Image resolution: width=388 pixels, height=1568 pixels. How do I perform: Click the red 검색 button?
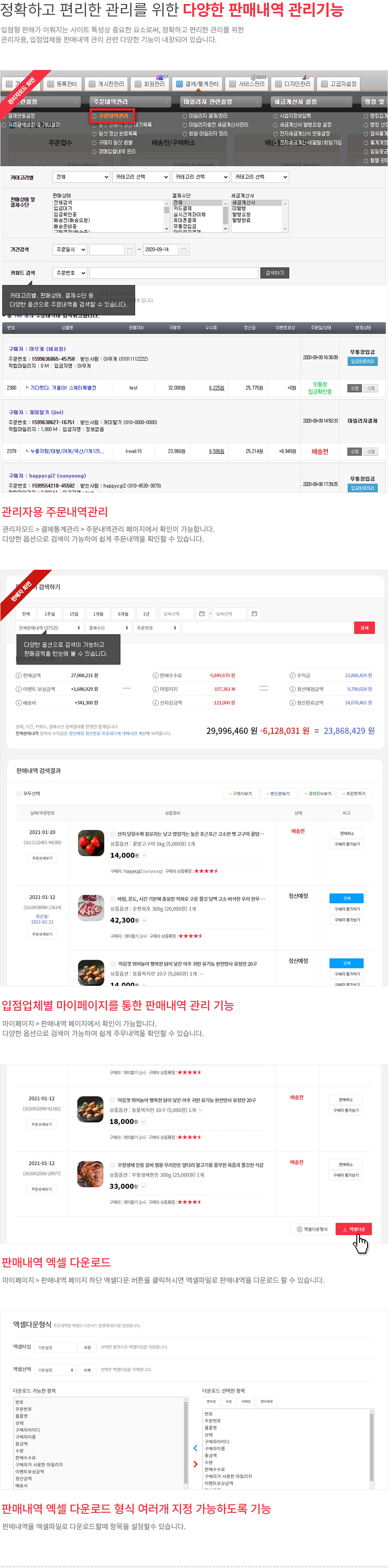364,628
